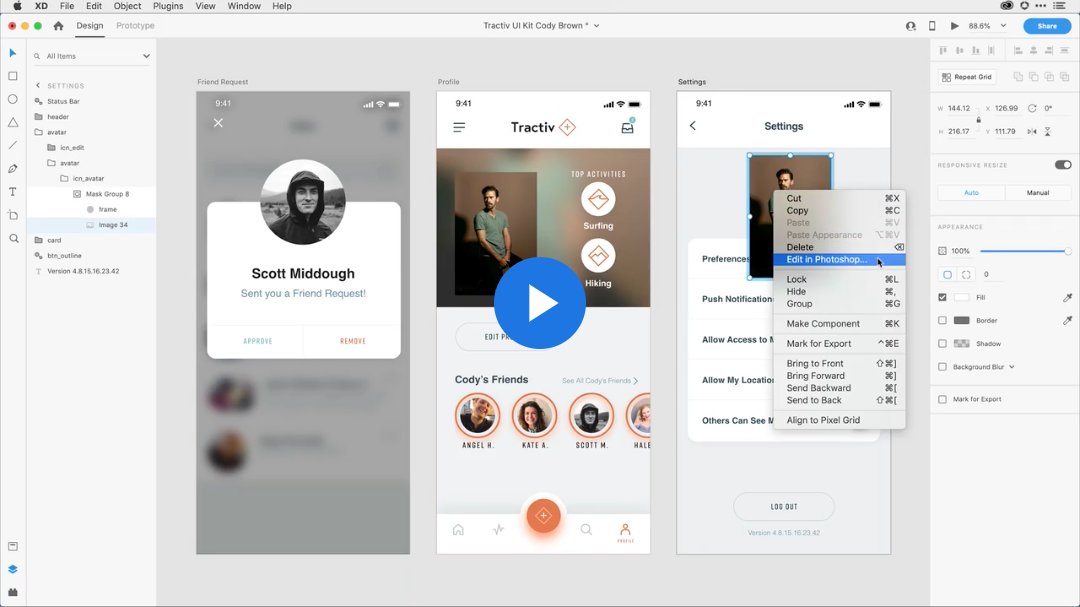Click REMOVE on friend request
The width and height of the screenshot is (1080, 607).
[353, 341]
